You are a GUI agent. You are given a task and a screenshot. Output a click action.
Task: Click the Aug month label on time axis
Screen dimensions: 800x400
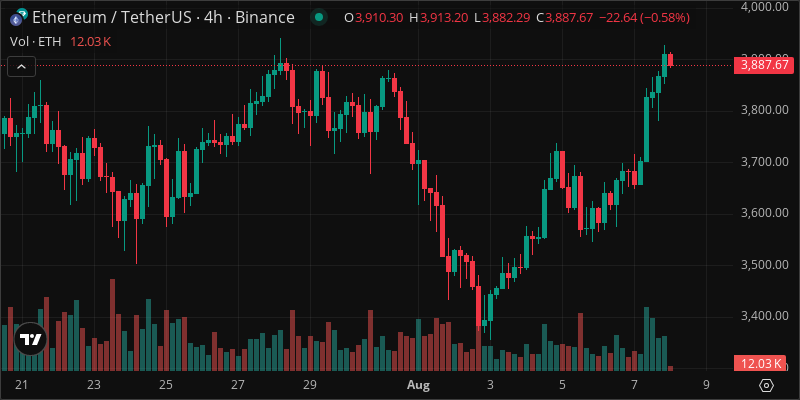coord(419,384)
